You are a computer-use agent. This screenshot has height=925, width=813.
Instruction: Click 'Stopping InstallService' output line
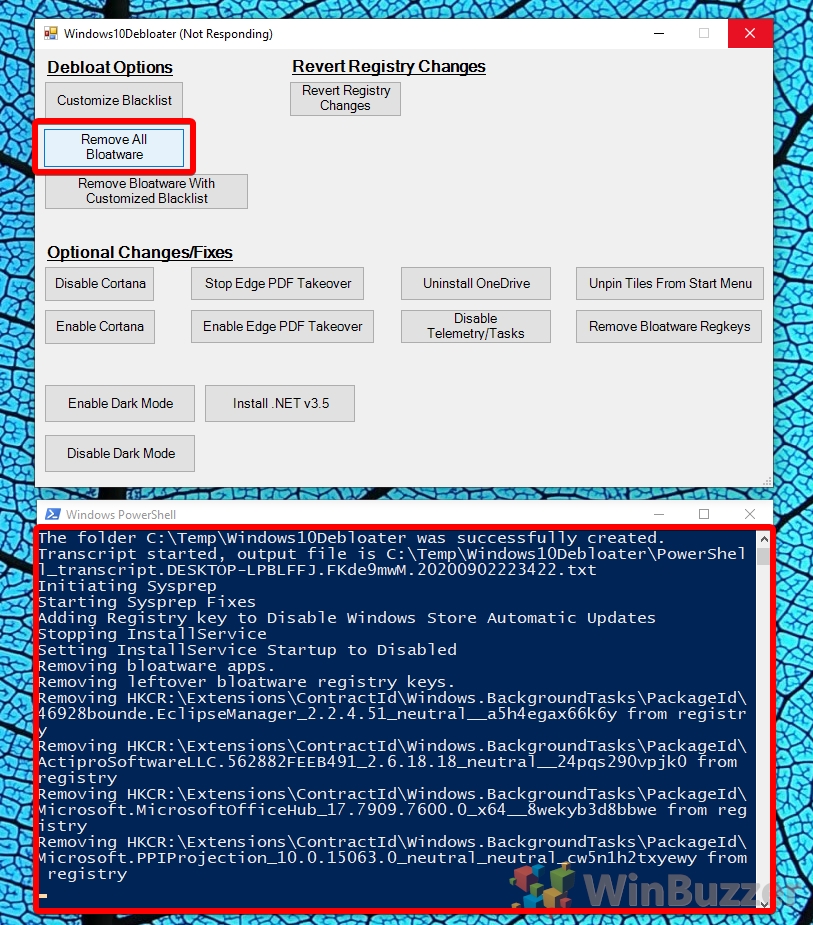(x=152, y=634)
